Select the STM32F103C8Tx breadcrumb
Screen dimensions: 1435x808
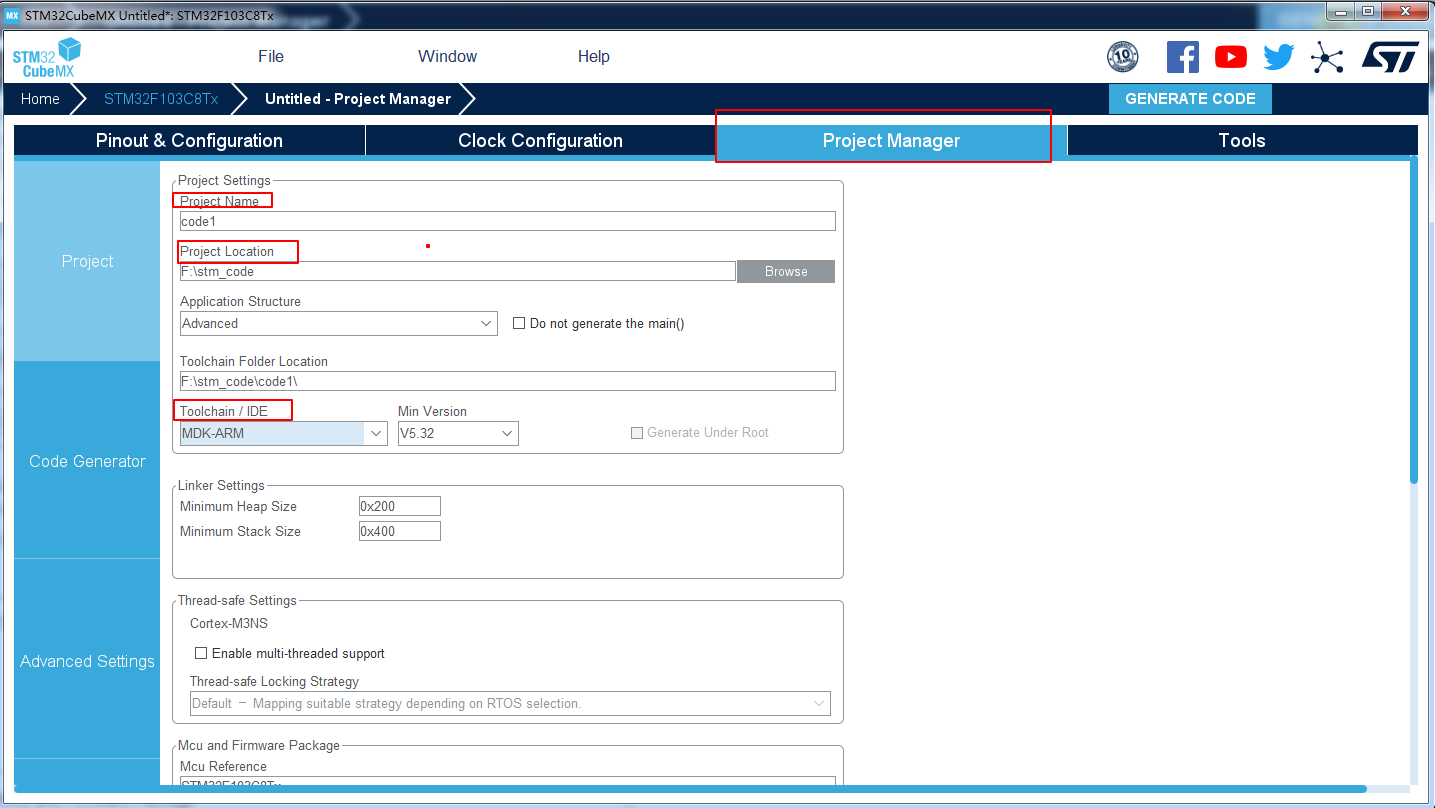click(x=161, y=99)
